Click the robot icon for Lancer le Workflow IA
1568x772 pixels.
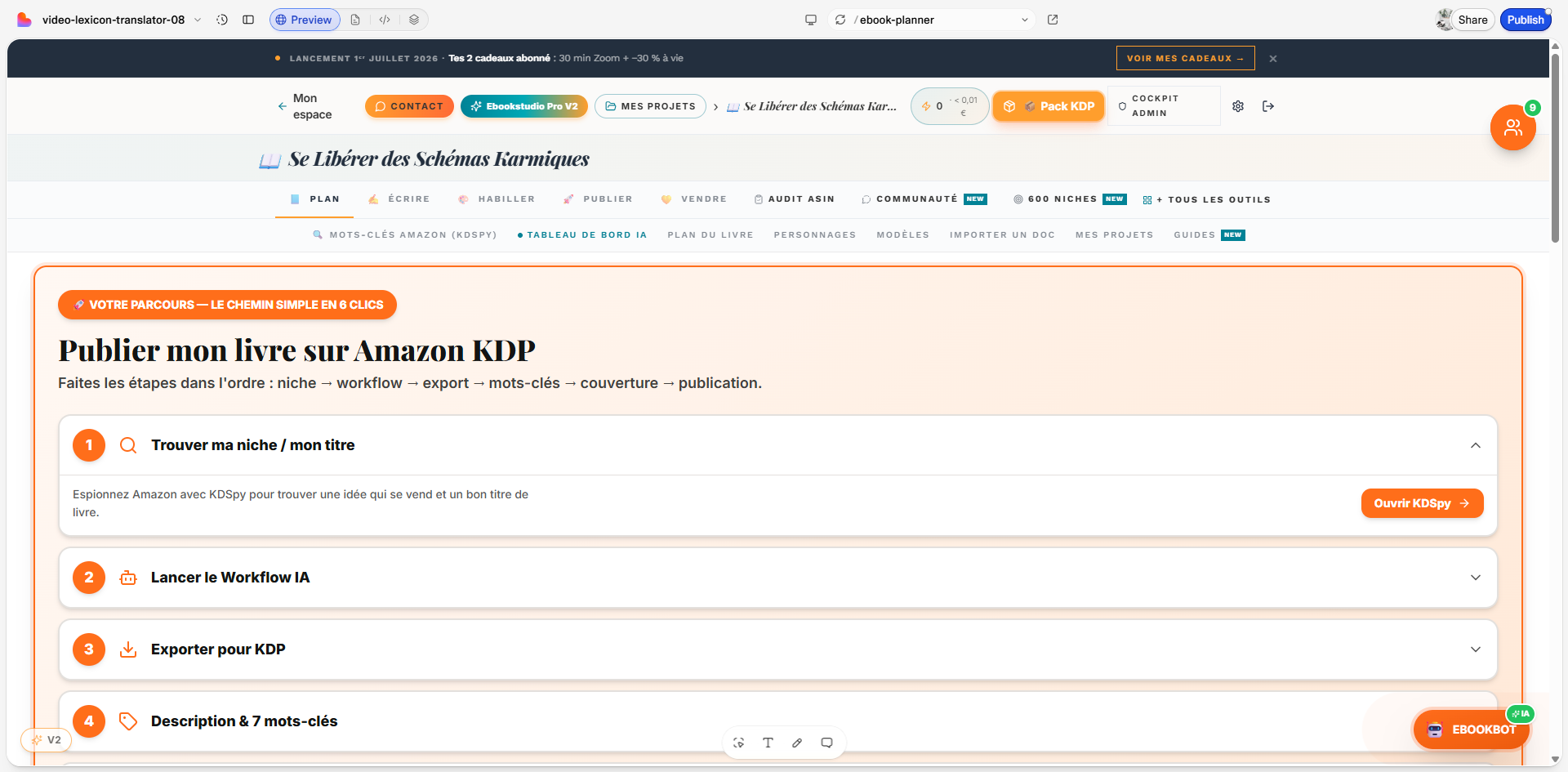tap(128, 578)
